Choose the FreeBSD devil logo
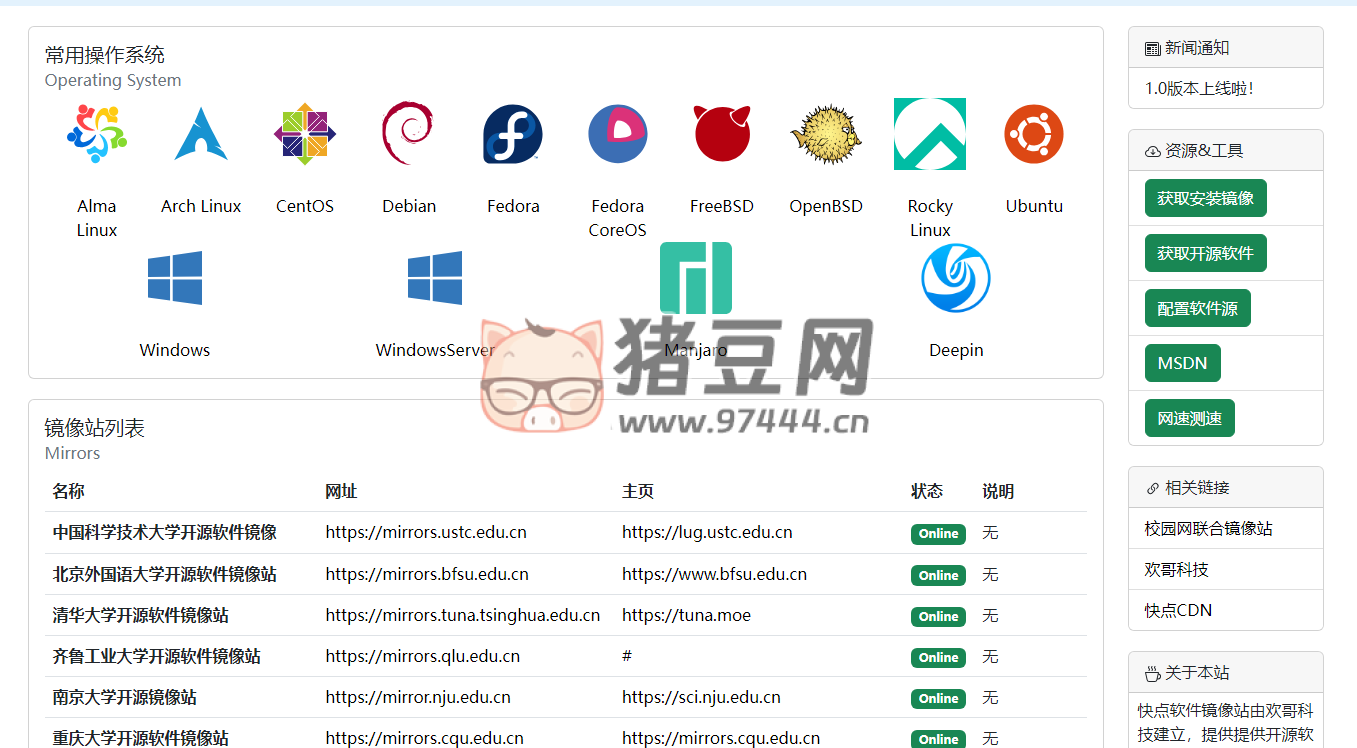The image size is (1357, 748). click(722, 134)
